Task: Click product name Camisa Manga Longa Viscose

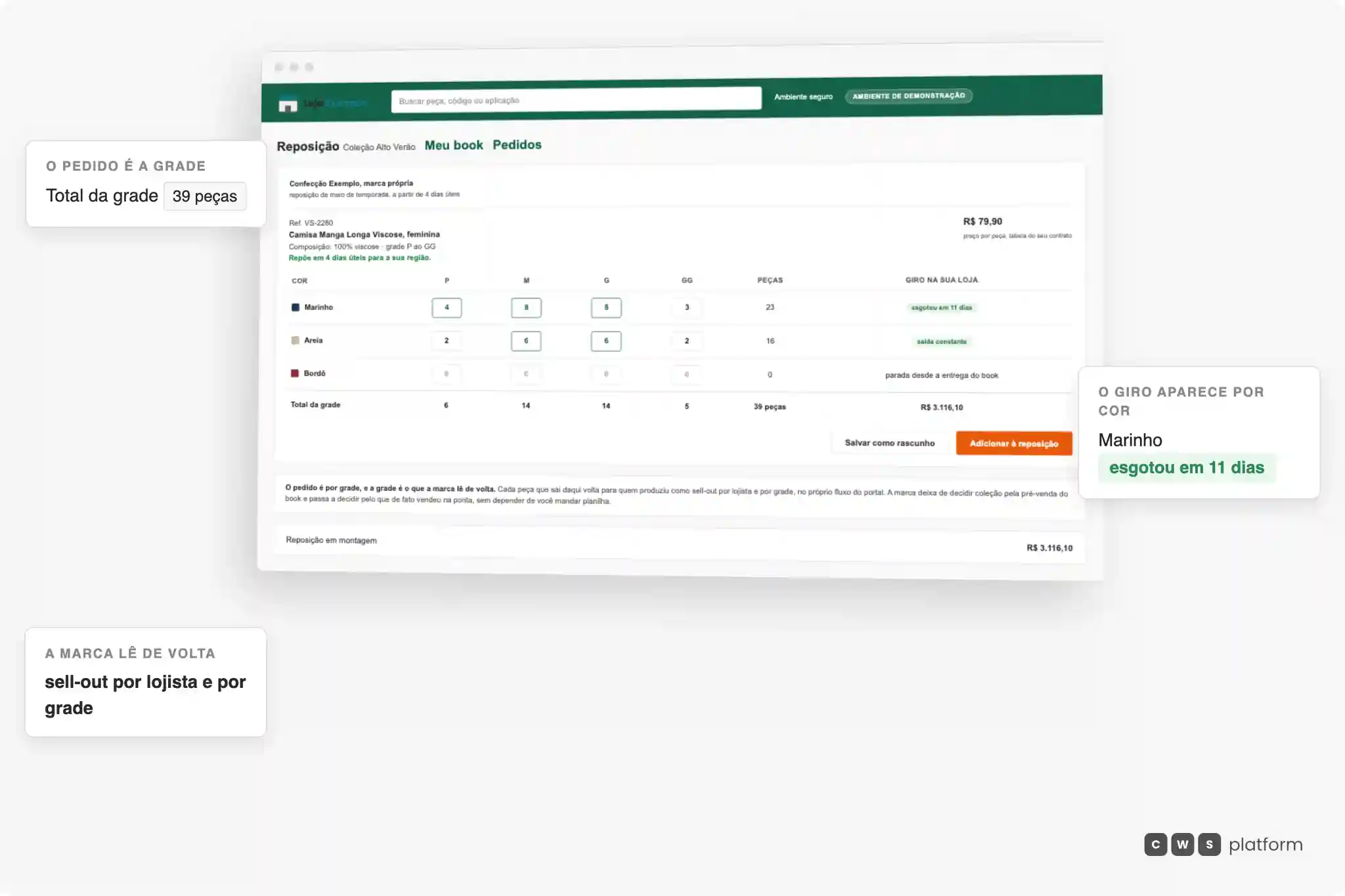Action: tap(364, 234)
